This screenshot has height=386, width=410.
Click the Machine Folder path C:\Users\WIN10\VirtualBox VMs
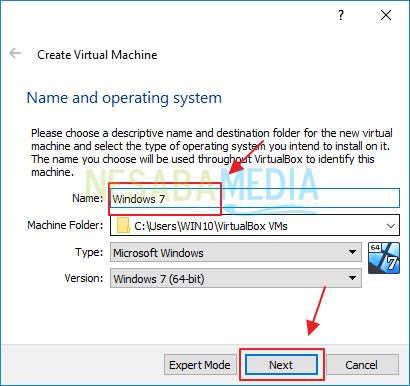pyautogui.click(x=211, y=226)
